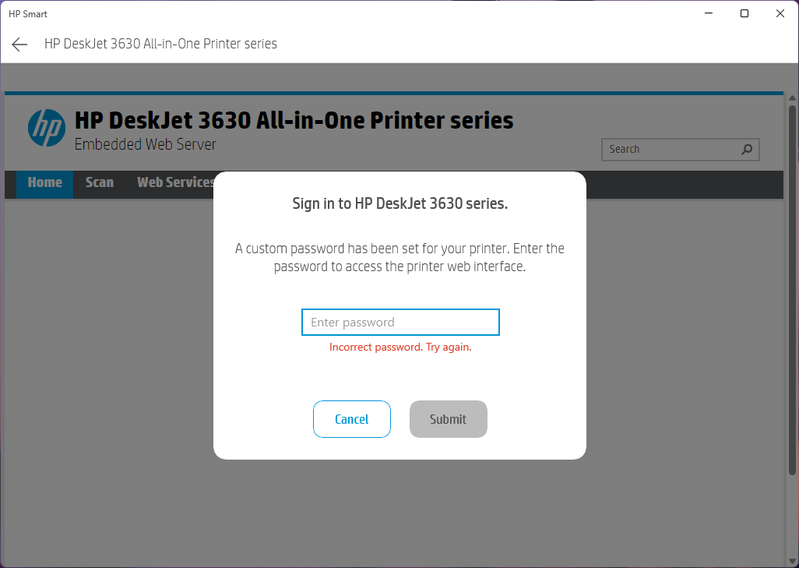The image size is (799, 568).
Task: Open the Home tab
Action: (x=45, y=183)
